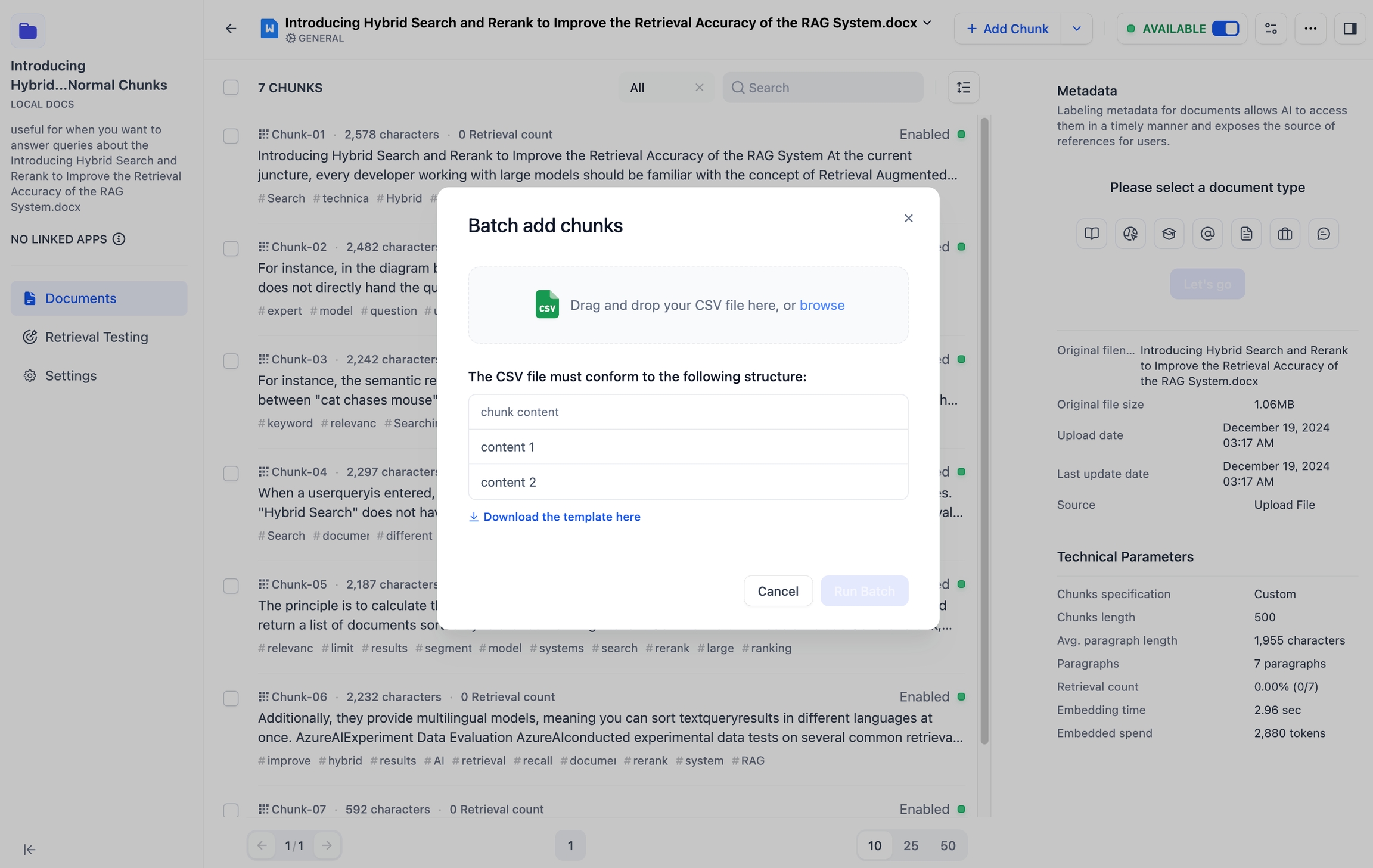Click the back arrow icon

pyautogui.click(x=231, y=29)
